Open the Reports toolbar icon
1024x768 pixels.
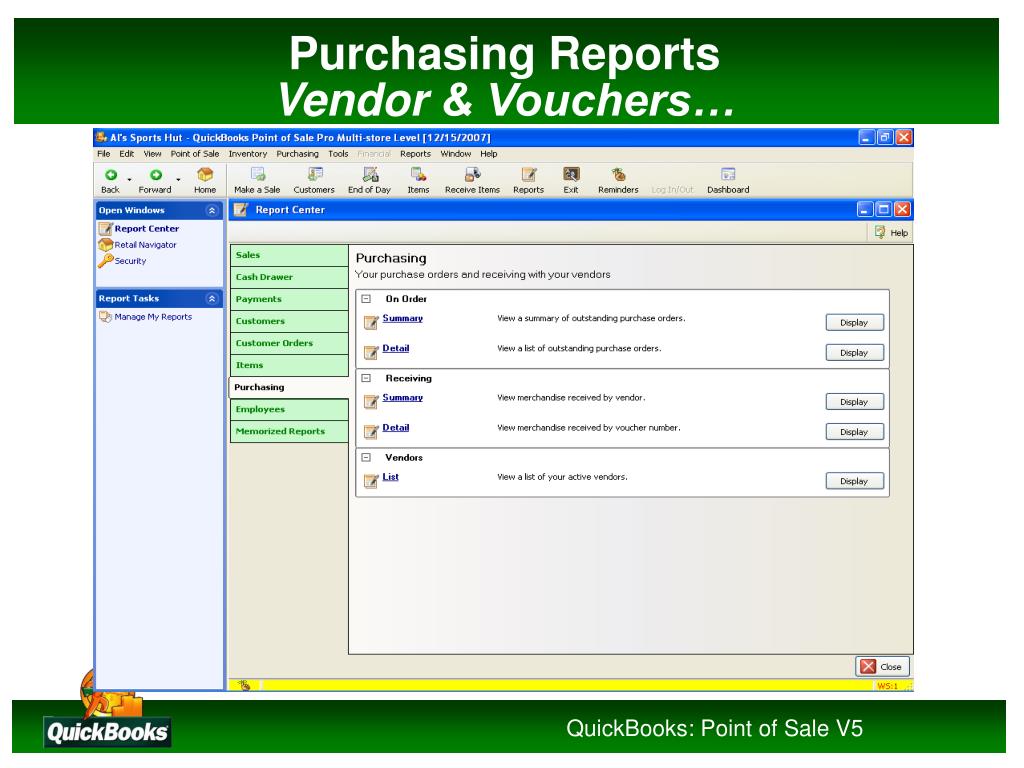coord(528,174)
